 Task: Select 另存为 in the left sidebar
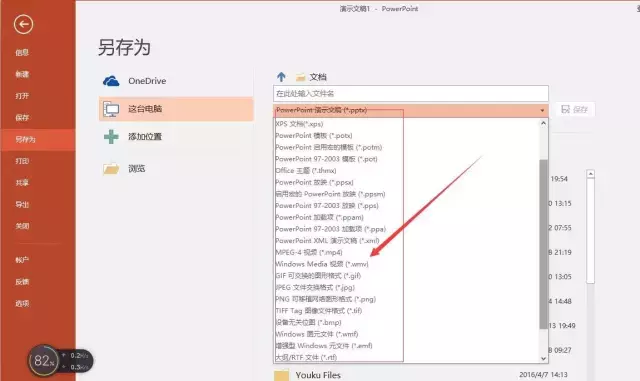click(x=38, y=139)
